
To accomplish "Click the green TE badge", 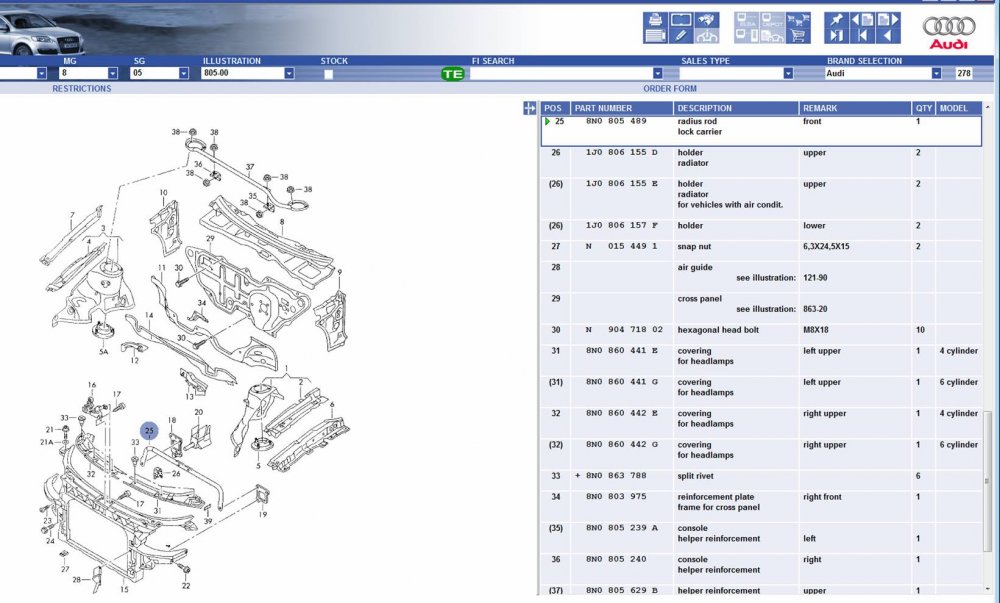I will (x=453, y=74).
